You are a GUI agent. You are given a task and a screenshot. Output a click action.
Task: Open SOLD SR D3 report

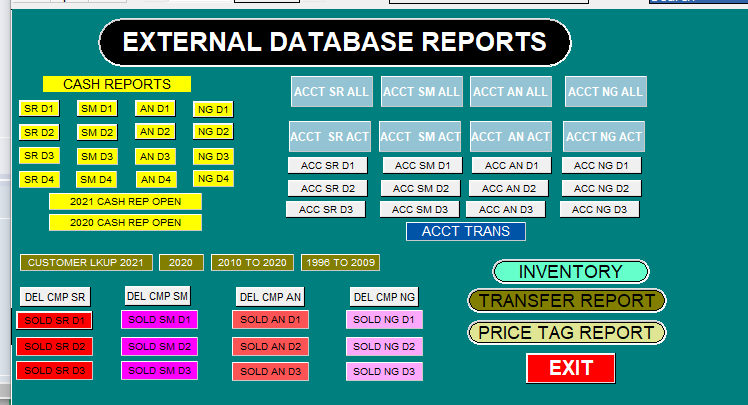[54, 371]
